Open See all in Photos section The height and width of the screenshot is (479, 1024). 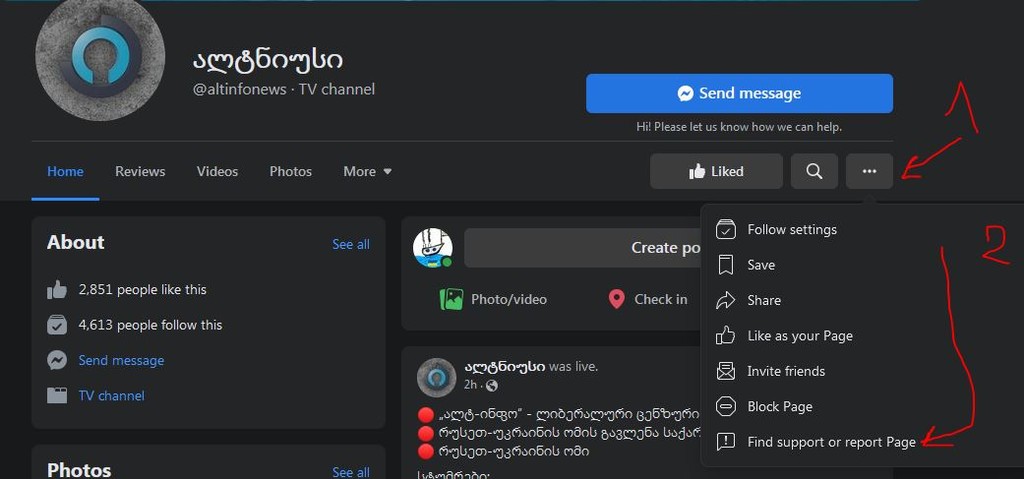(x=351, y=472)
